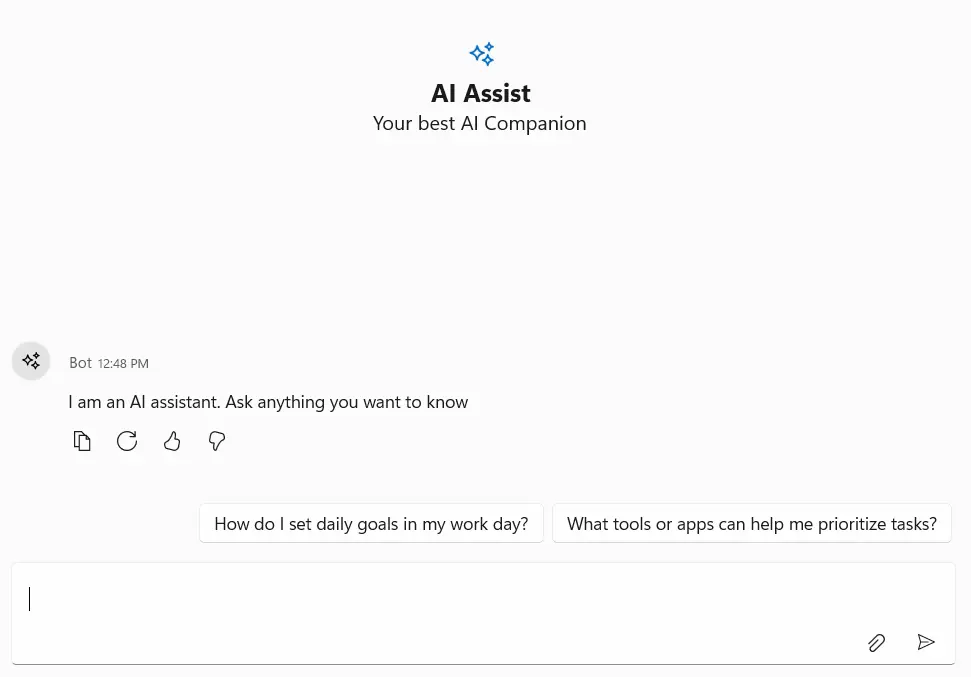Image resolution: width=971 pixels, height=677 pixels.
Task: Open the copy icon below the greeting message
Action: point(82,441)
